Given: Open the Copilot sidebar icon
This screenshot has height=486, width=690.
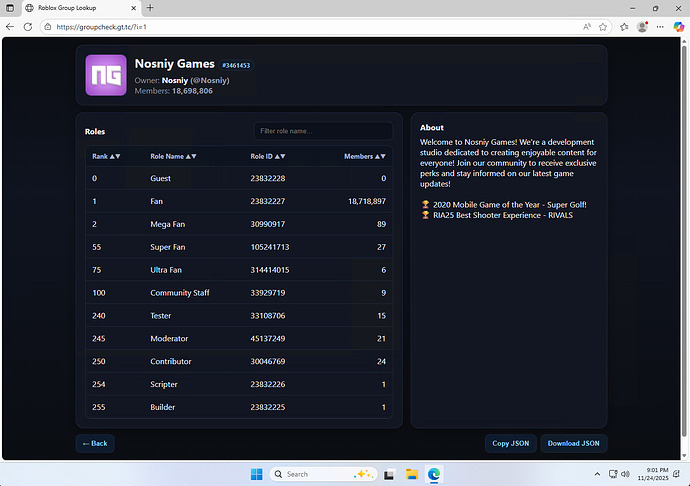Looking at the screenshot, I should [x=679, y=27].
